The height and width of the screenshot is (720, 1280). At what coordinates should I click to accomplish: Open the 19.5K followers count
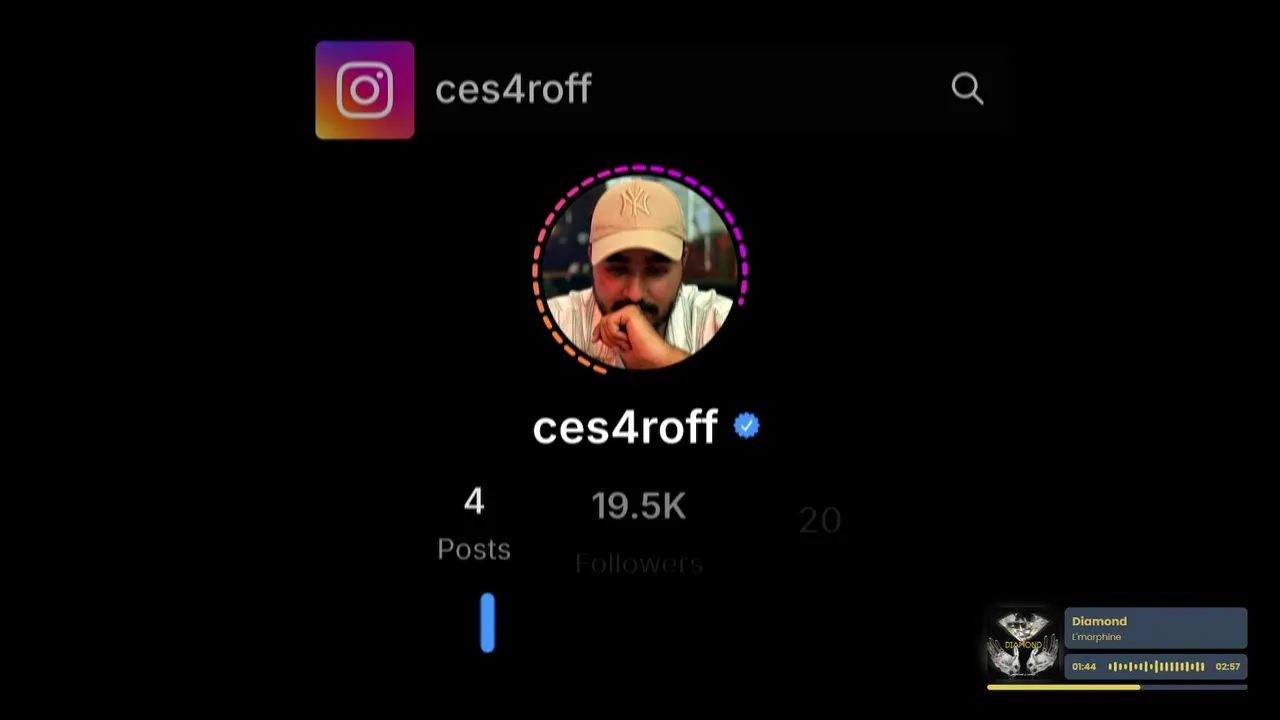click(639, 506)
